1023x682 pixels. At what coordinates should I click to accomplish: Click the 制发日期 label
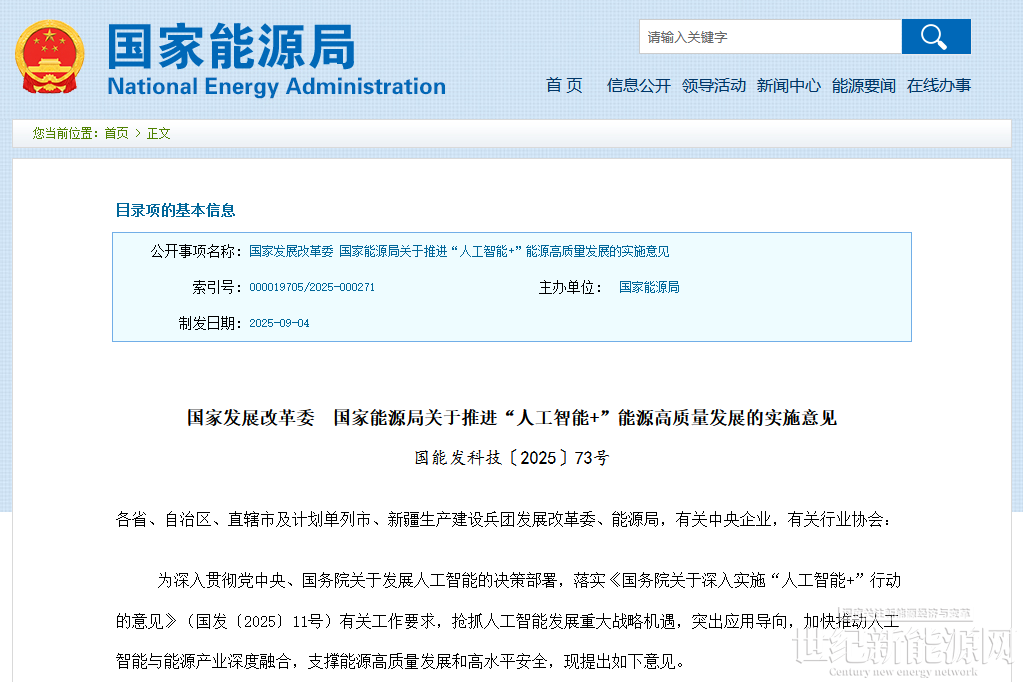pyautogui.click(x=210, y=323)
